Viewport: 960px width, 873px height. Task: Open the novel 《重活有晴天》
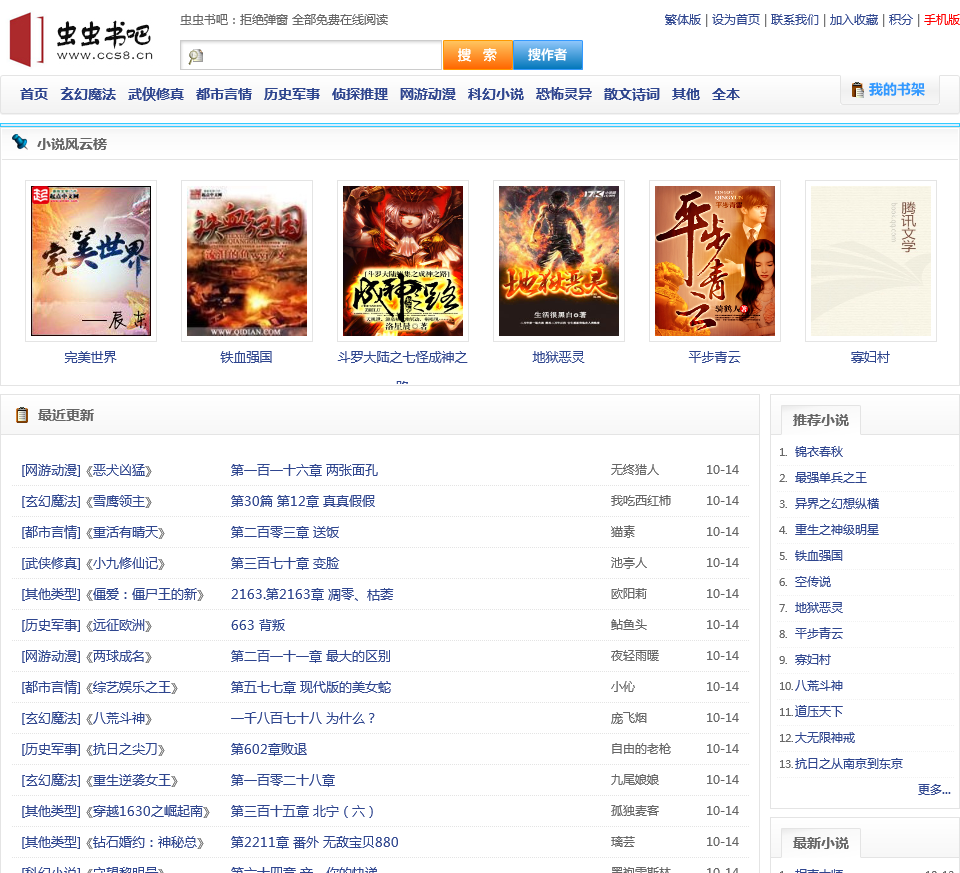click(126, 533)
